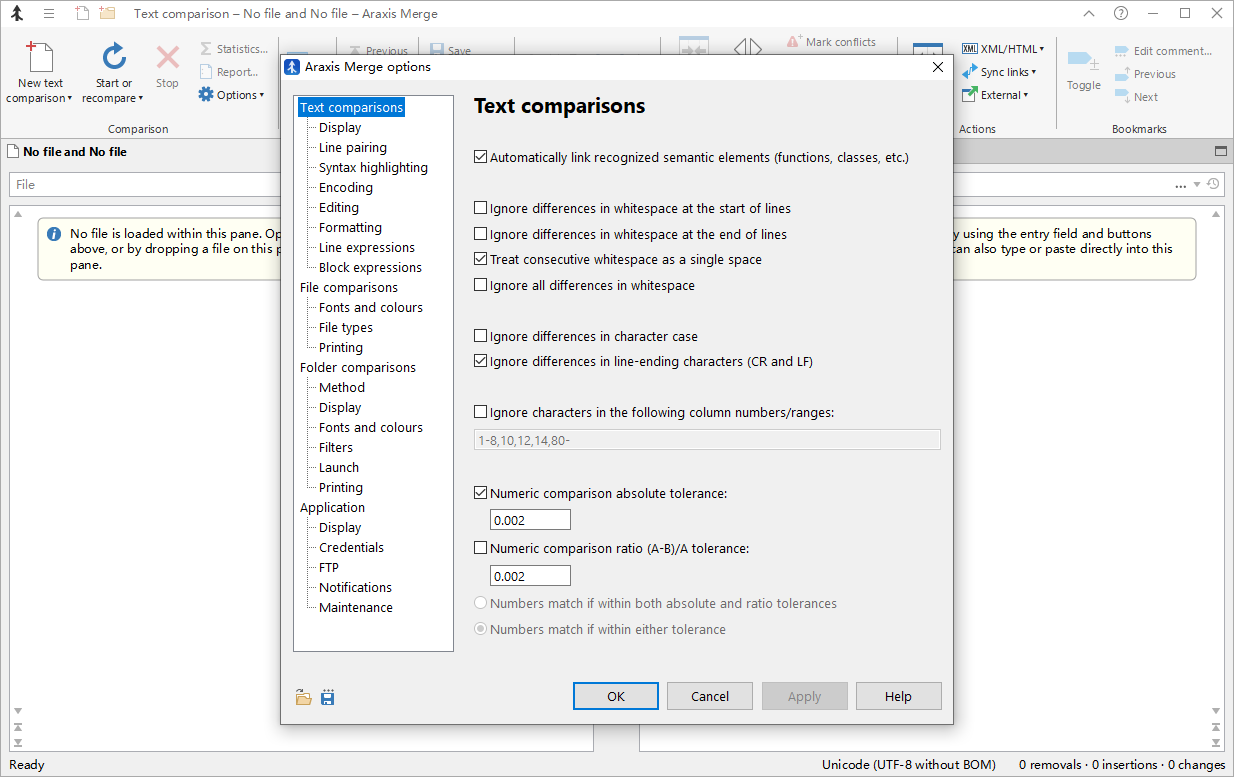
Task: Open the file path history dropdown arrow
Action: (1198, 185)
